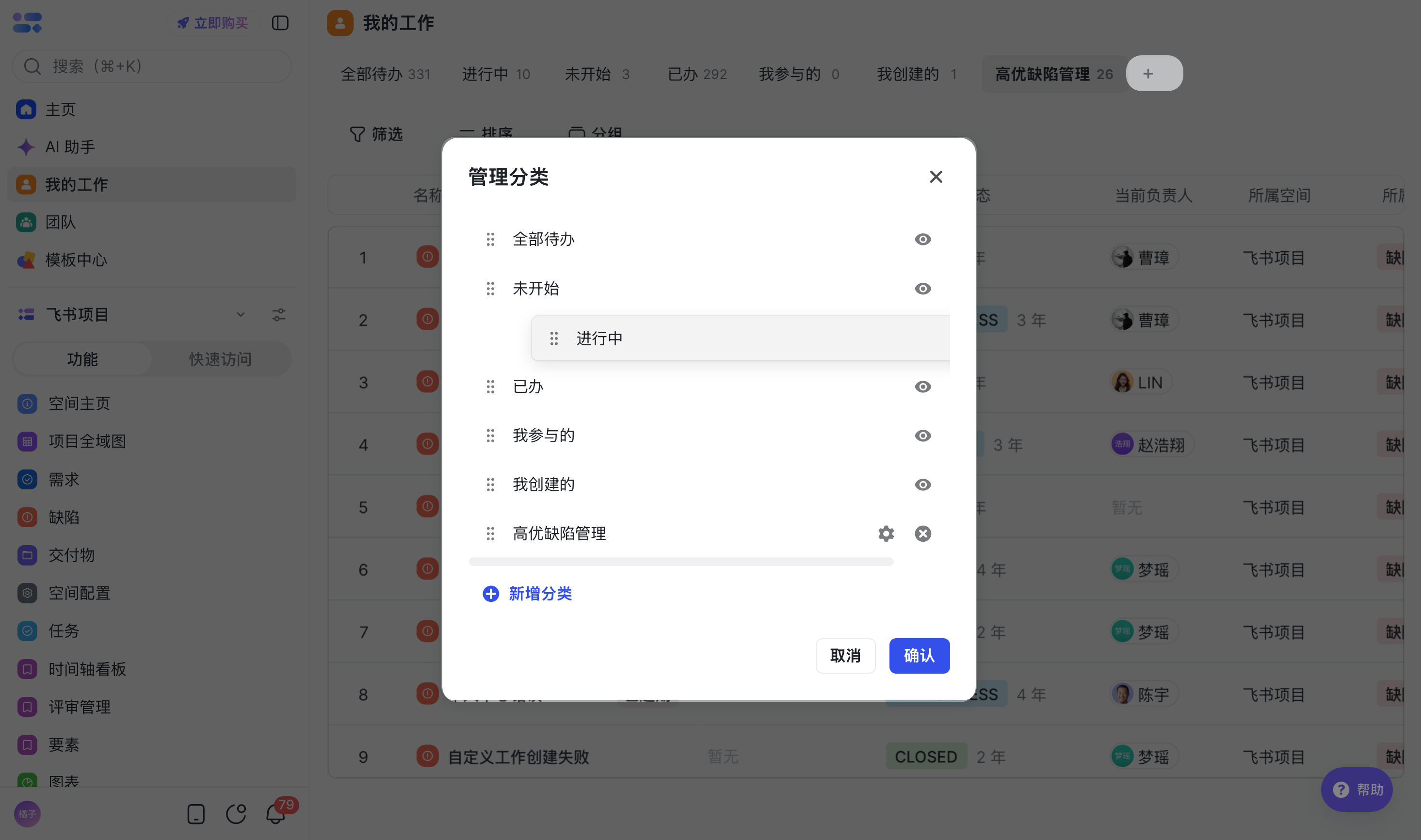The image size is (1421, 840).
Task: Click drag handle of 我参与的 row
Action: tap(490, 436)
